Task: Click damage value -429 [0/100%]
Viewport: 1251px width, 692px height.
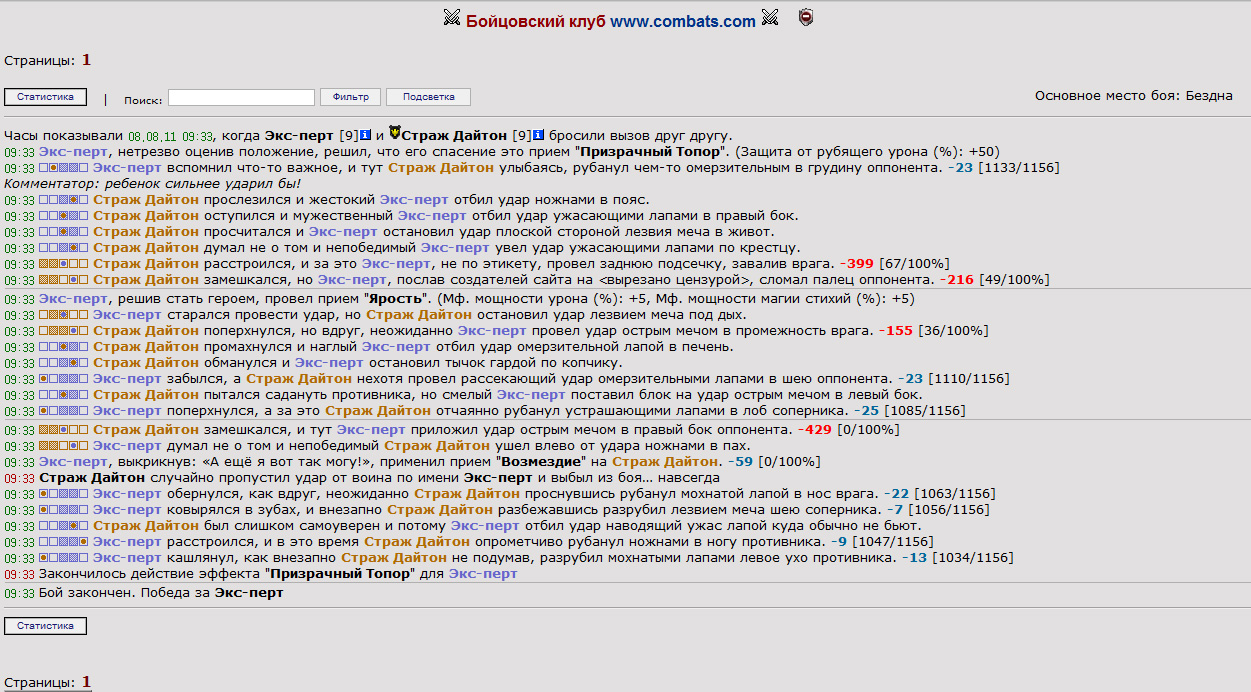Action: coord(848,430)
